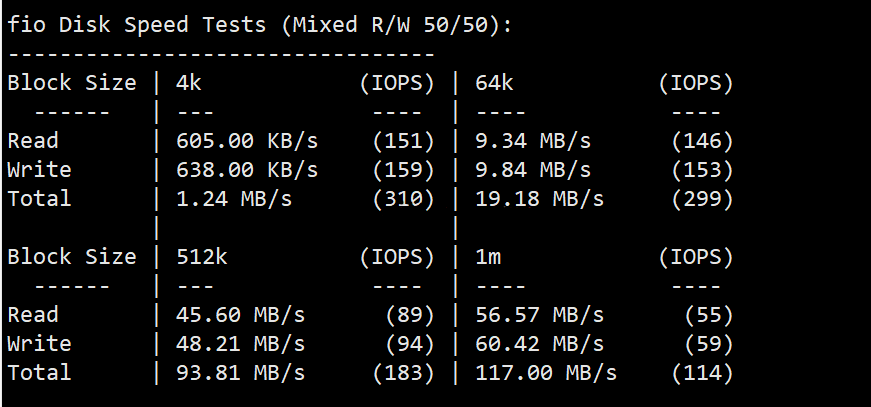Screen dimensions: 871x407
Task: Click the 9.34 MB/s read speed
Action: point(533,141)
